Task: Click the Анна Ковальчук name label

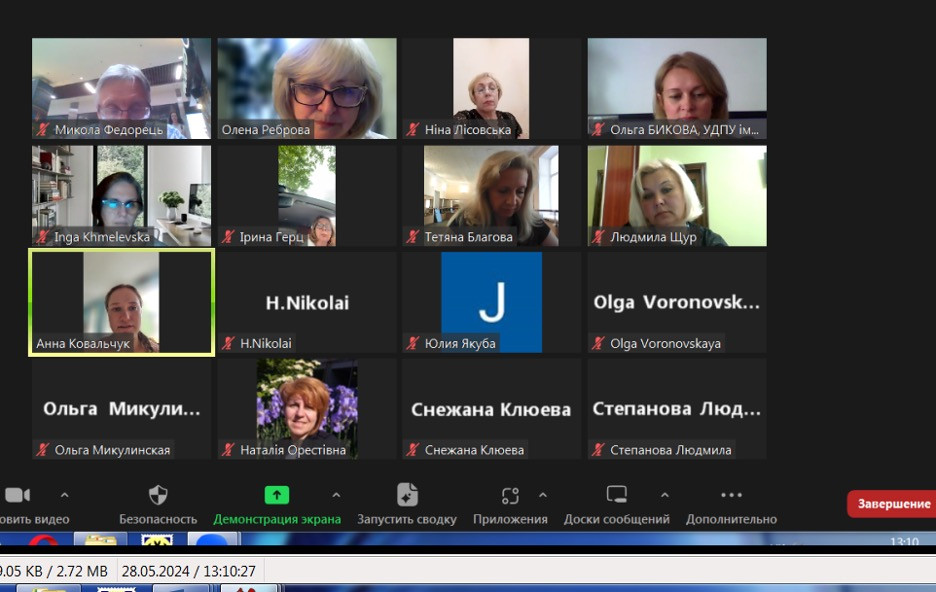Action: point(83,343)
